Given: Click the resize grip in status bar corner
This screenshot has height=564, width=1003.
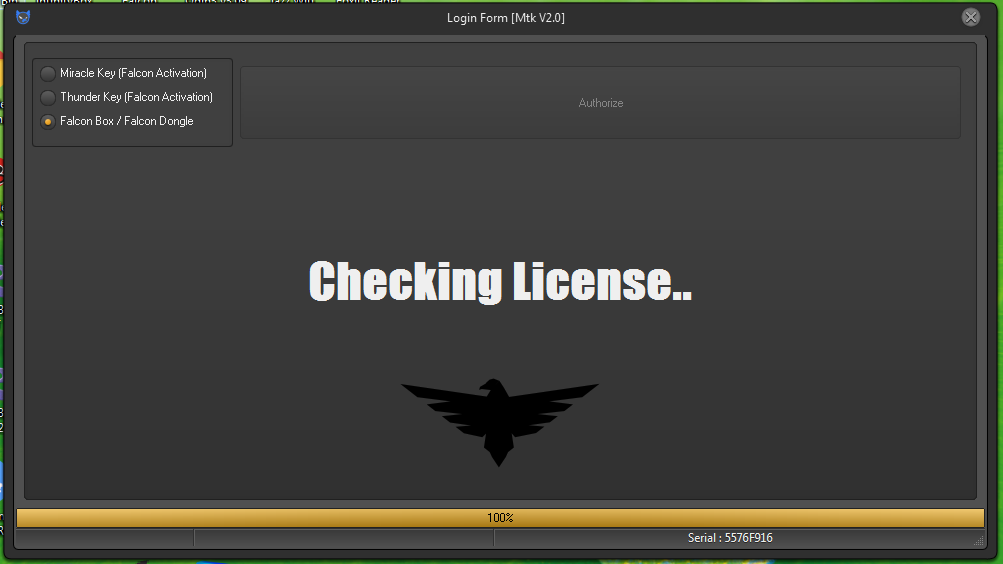Looking at the screenshot, I should 979,541.
